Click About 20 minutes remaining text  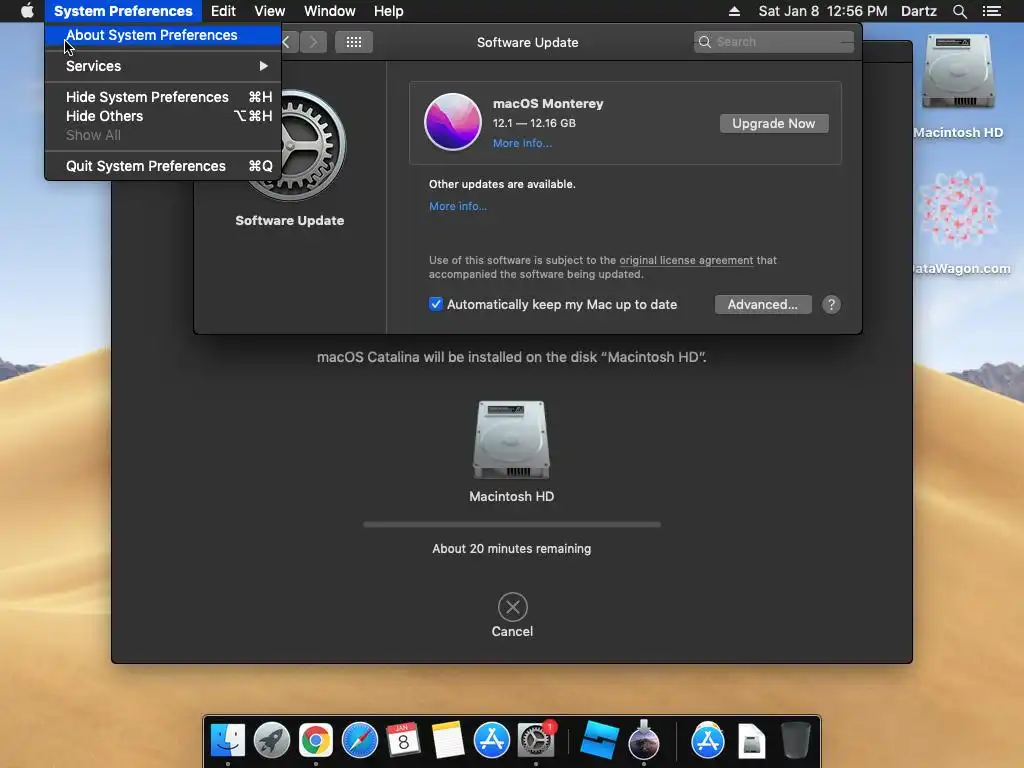pos(511,549)
